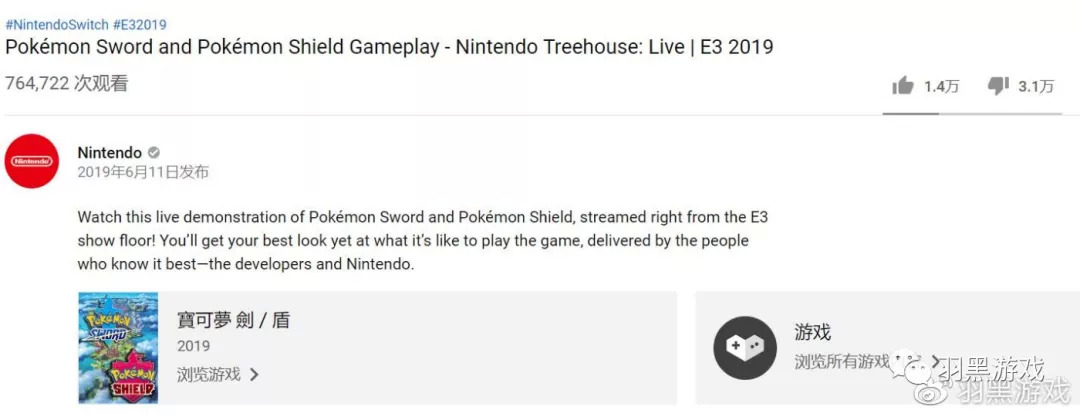The image size is (1080, 417).
Task: Go to the Nintendo channel name
Action: click(x=109, y=153)
